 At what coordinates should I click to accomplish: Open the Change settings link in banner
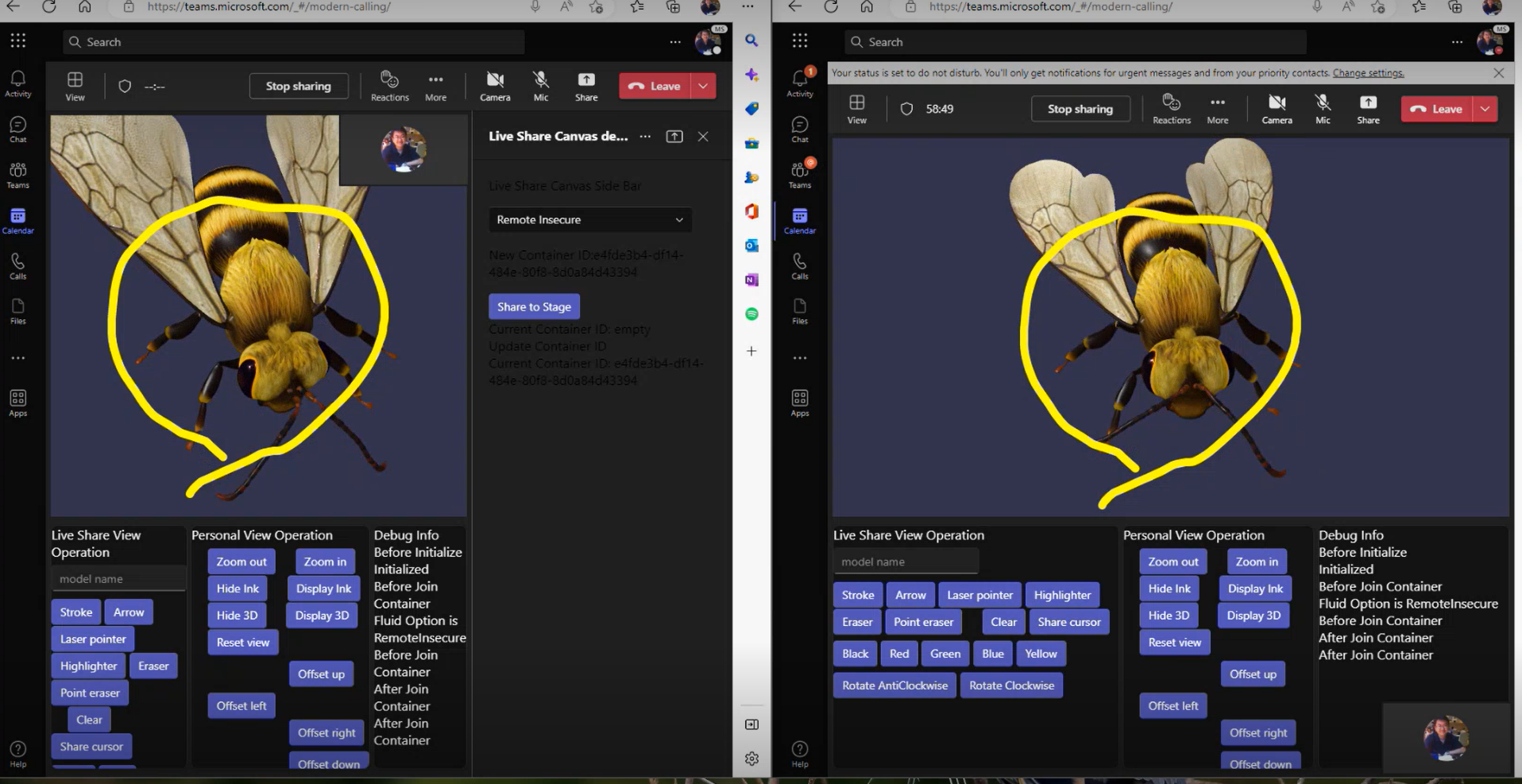coord(1368,73)
